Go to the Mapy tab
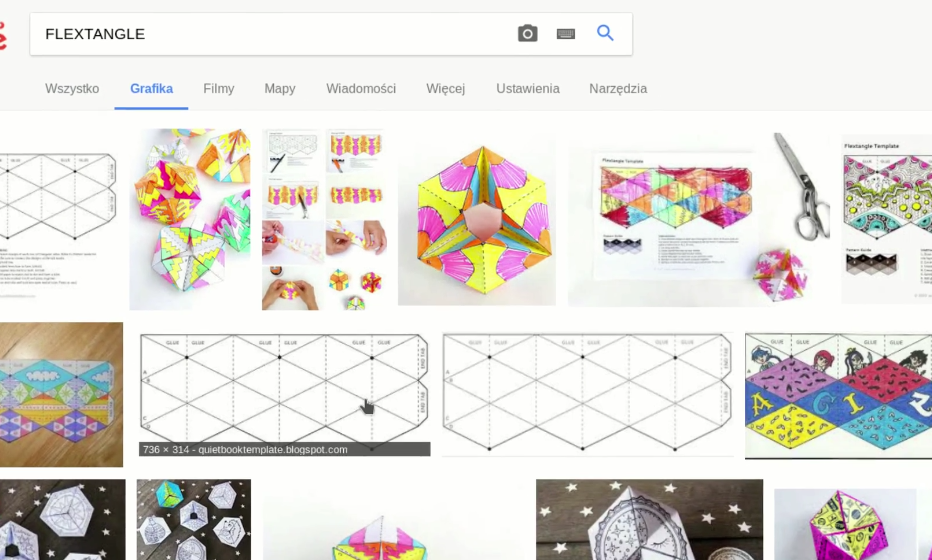This screenshot has height=560, width=932. (280, 89)
